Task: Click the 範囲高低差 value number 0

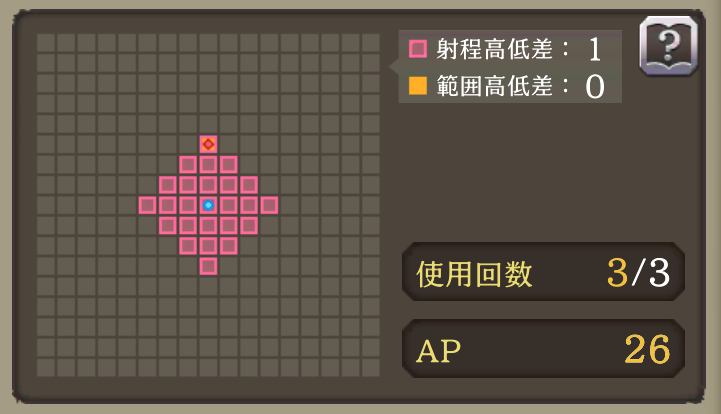Action: click(595, 86)
